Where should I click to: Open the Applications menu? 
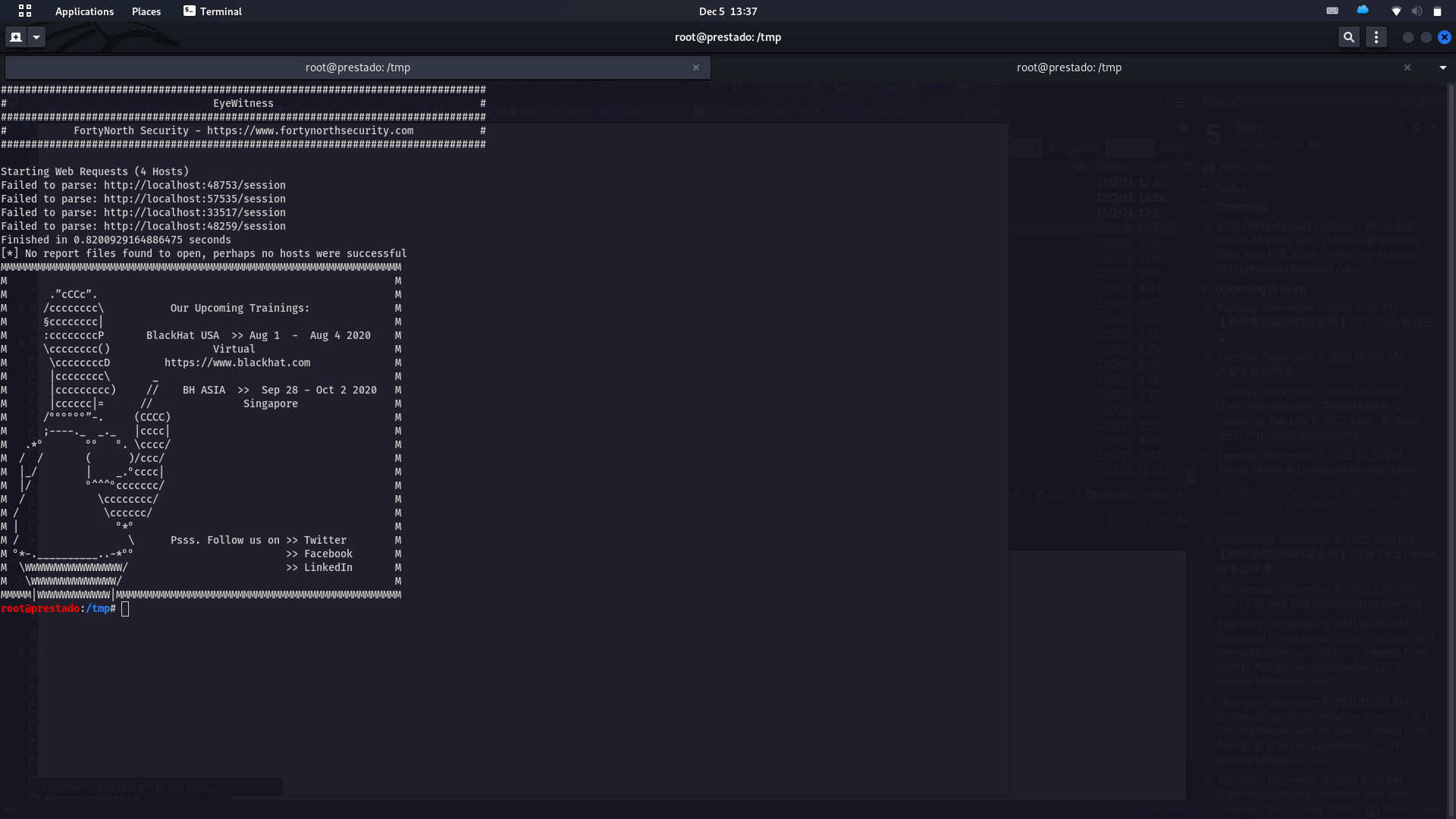[x=84, y=11]
